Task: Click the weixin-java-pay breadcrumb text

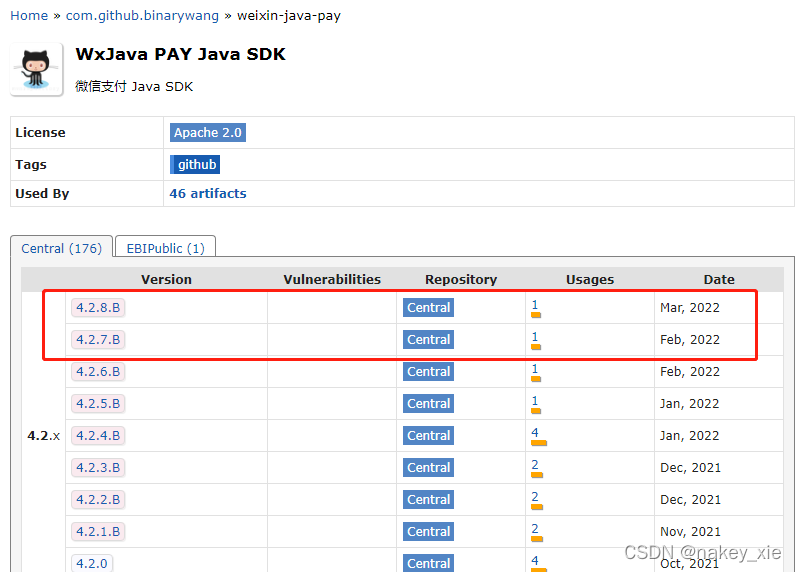Action: (x=289, y=16)
